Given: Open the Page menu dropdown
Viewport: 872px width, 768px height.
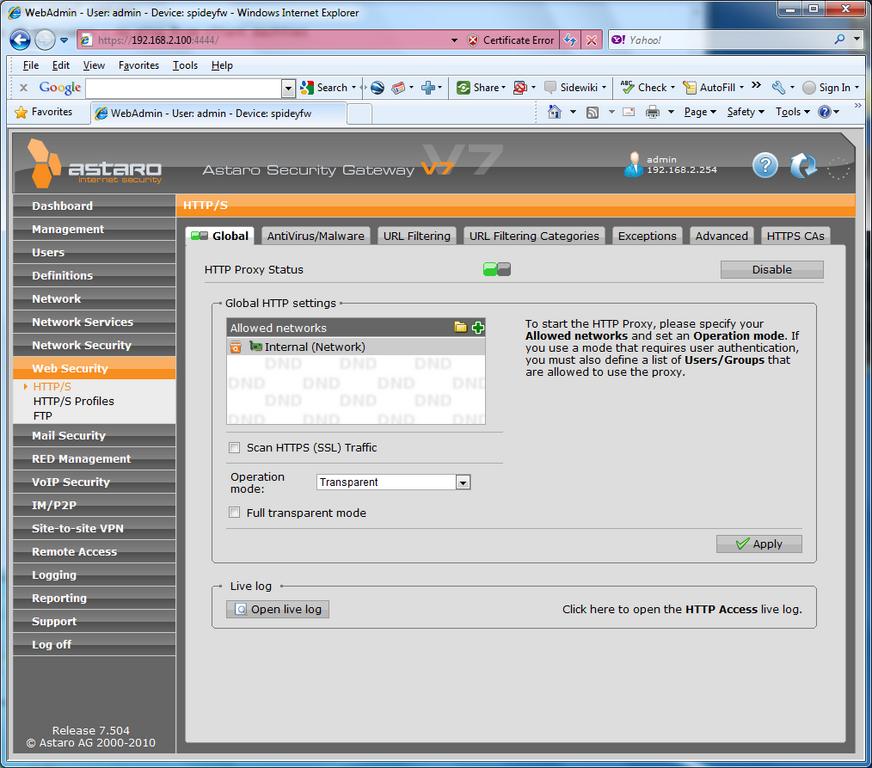Looking at the screenshot, I should pyautogui.click(x=700, y=112).
